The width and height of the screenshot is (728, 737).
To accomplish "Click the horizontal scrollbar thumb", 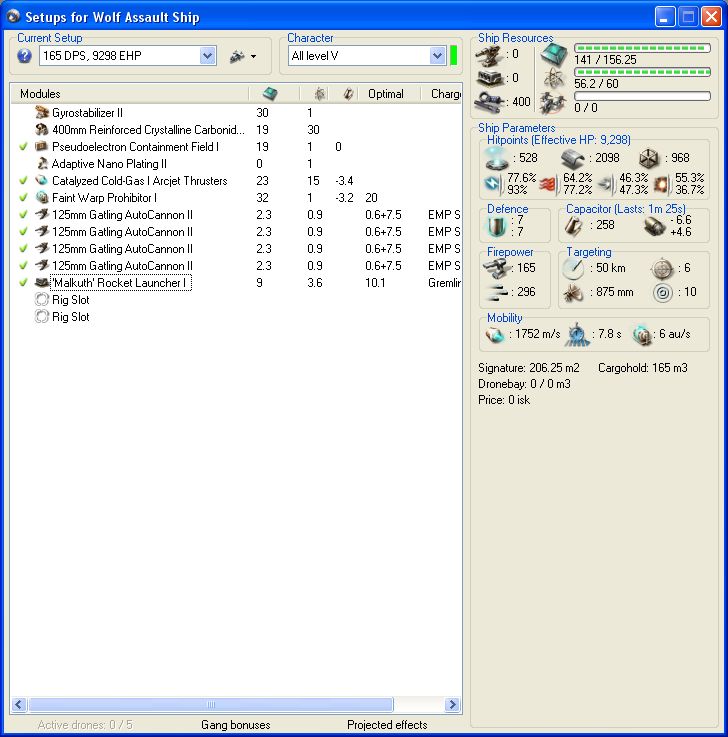I will coord(211,704).
